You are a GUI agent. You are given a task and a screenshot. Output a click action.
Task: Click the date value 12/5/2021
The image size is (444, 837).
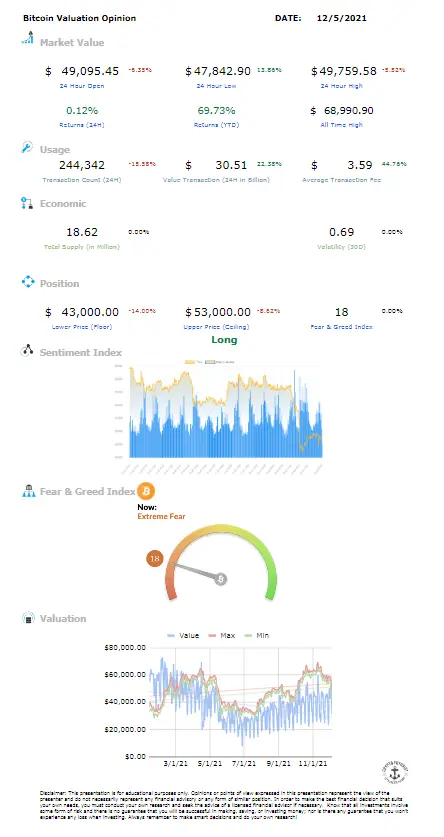coord(342,18)
